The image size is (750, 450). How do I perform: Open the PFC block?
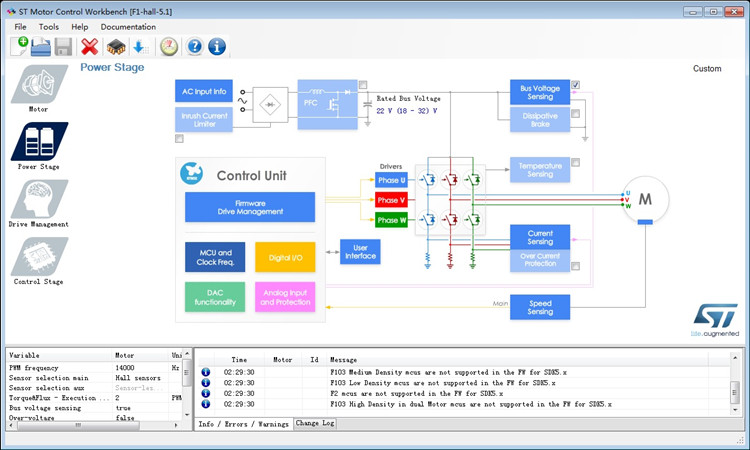(328, 104)
